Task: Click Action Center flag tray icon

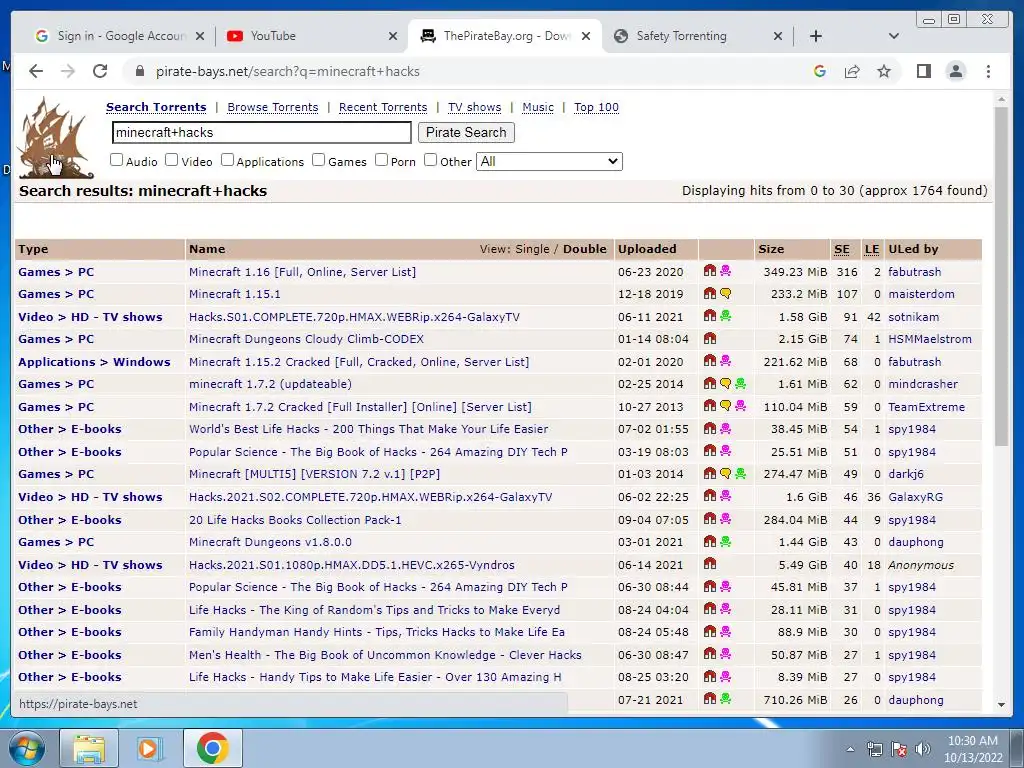Action: [x=899, y=749]
